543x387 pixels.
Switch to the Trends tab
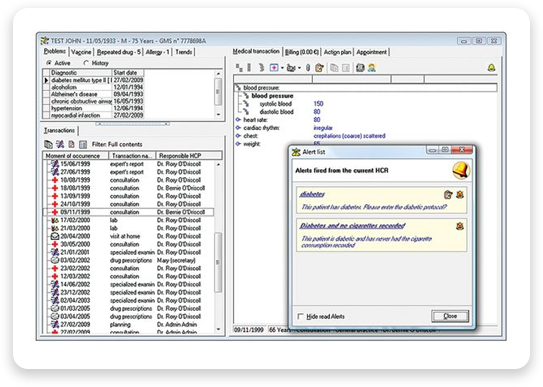pos(184,52)
